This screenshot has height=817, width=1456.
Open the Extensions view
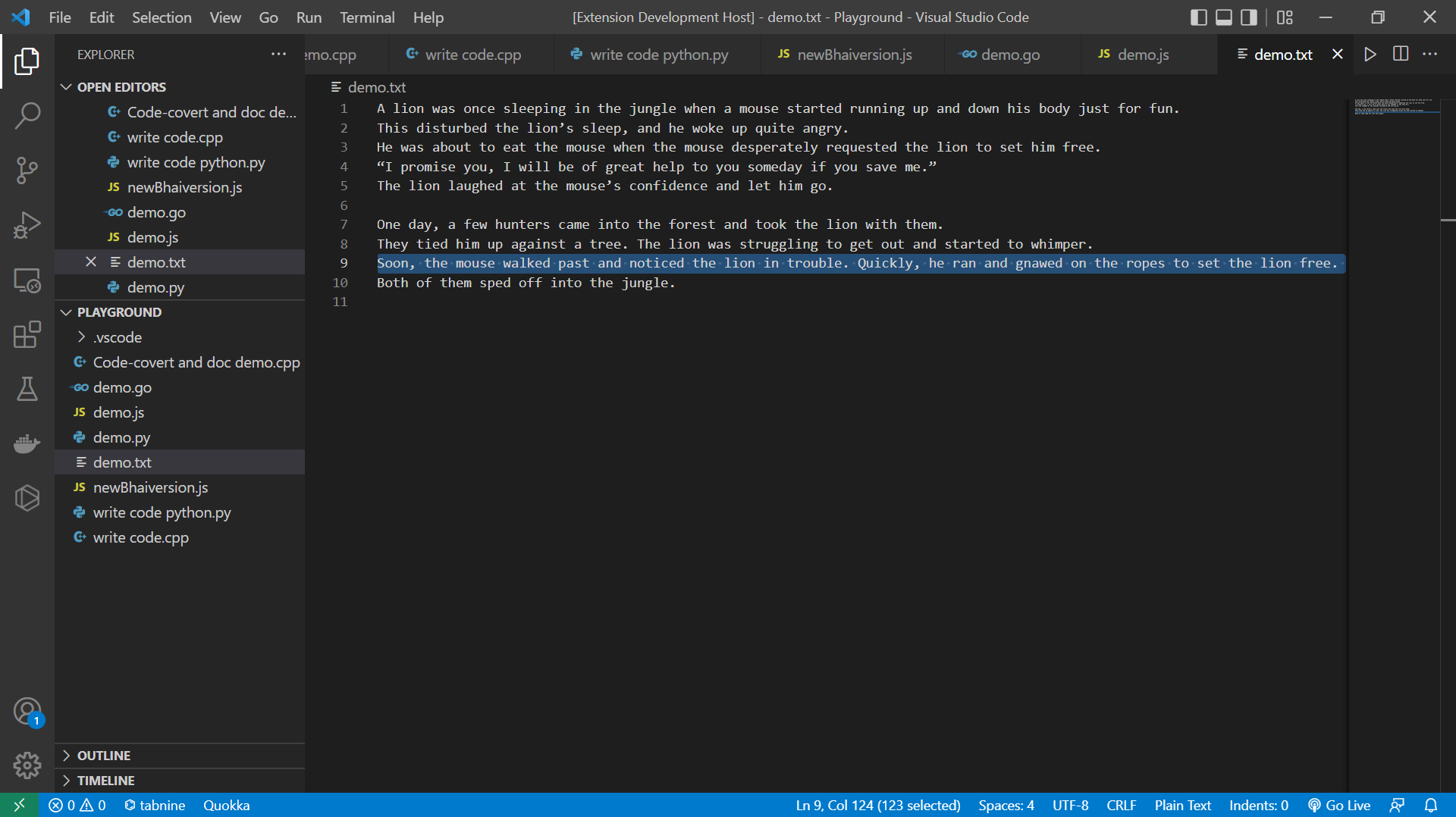click(x=27, y=334)
